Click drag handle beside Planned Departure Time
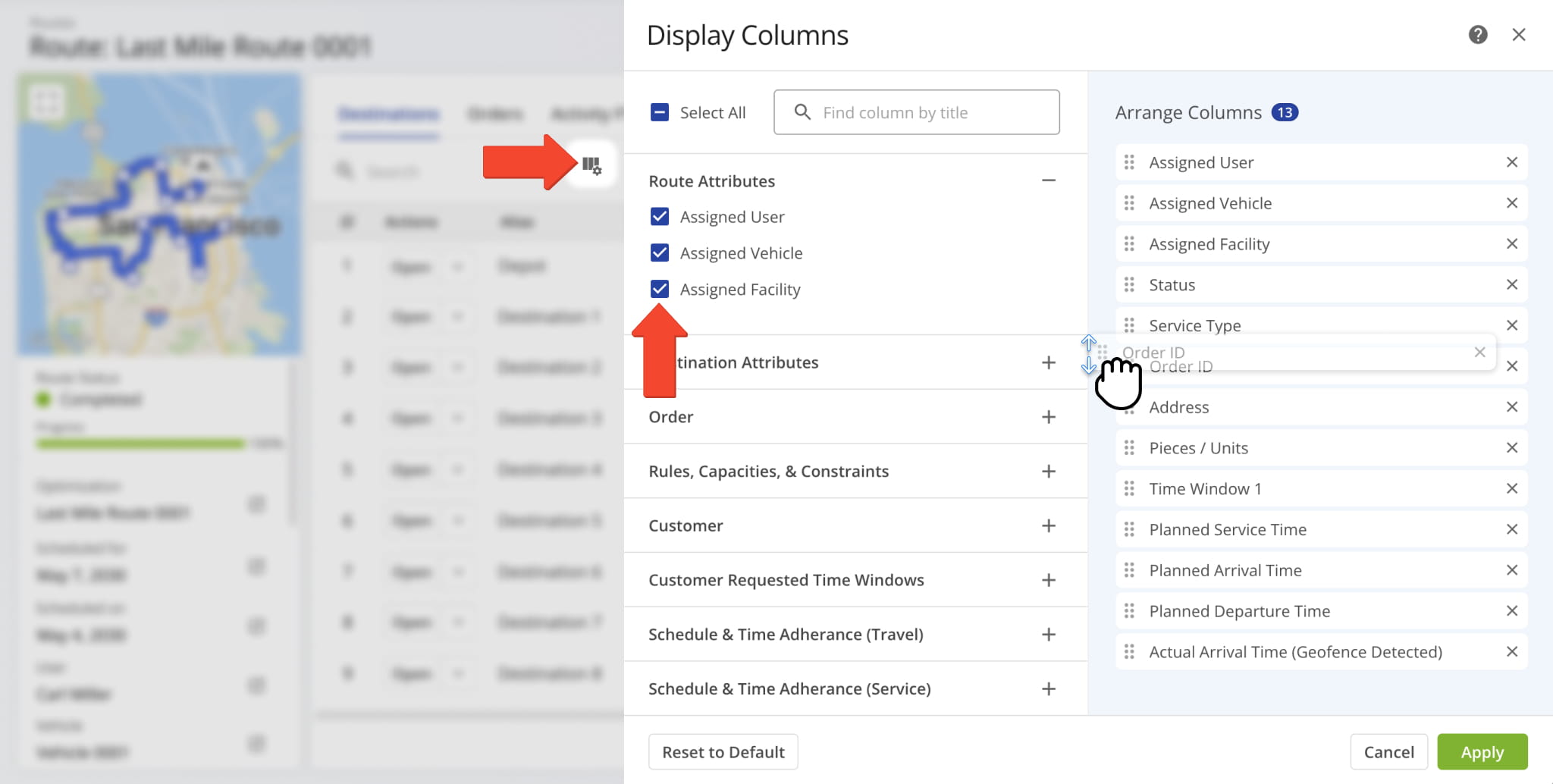This screenshot has width=1553, height=784. (x=1129, y=610)
